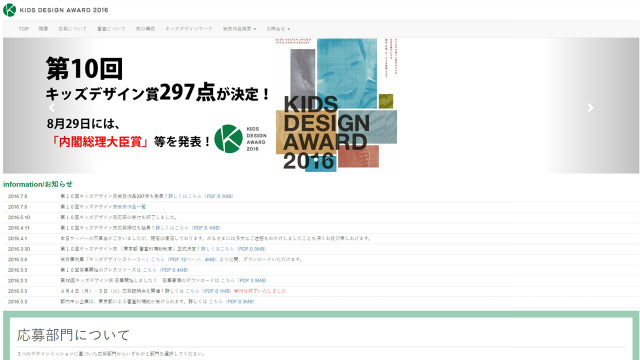Viewport: 640px width, 360px height.
Task: Open こちら PDF 0.3MB link in last row
Action: tap(231, 302)
